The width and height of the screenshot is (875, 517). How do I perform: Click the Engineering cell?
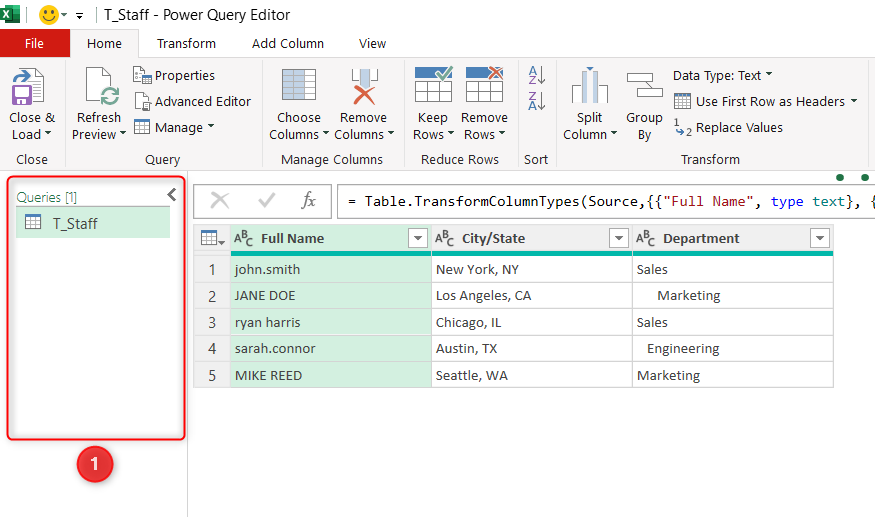coord(733,348)
